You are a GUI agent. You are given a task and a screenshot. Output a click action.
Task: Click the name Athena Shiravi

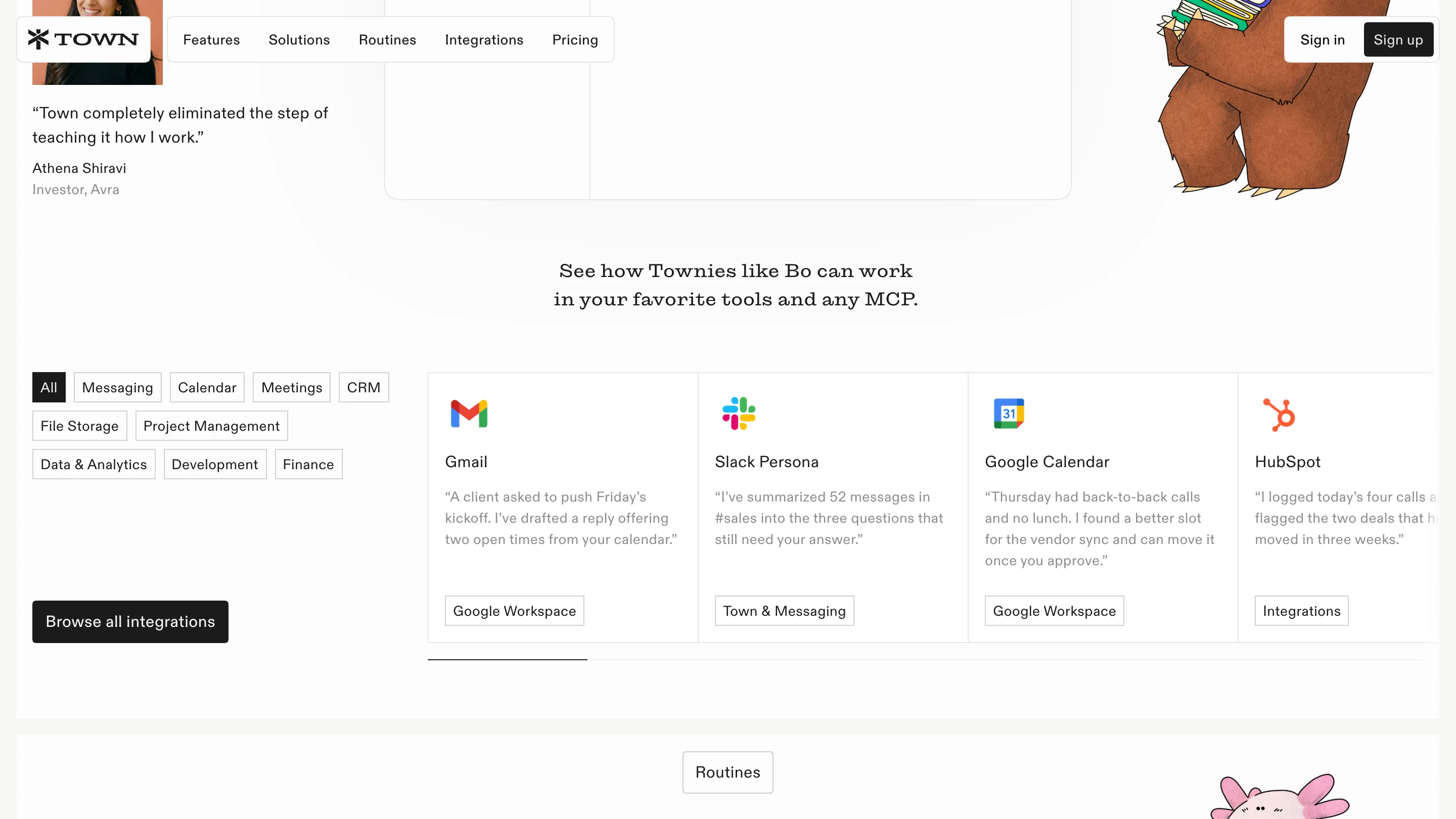[x=79, y=168]
